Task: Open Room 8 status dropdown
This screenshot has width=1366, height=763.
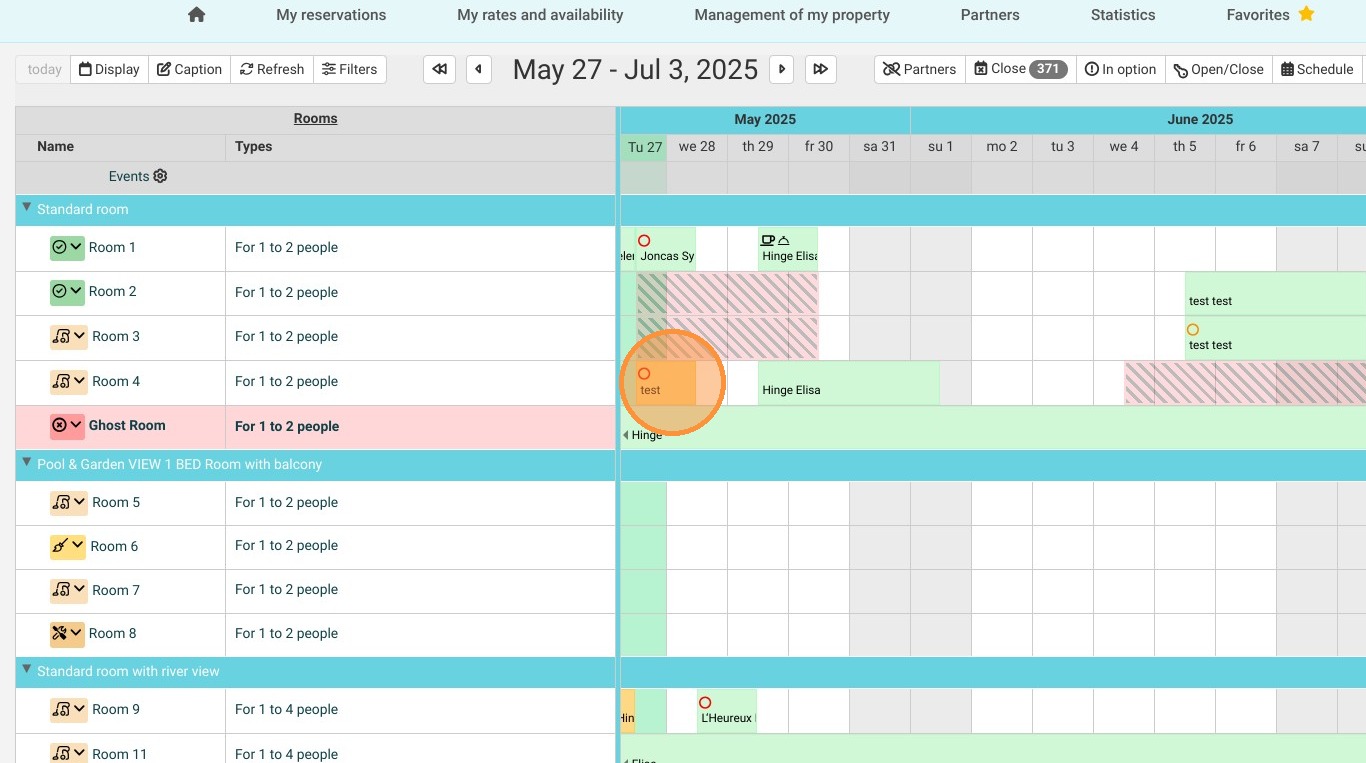Action: pyautogui.click(x=67, y=634)
